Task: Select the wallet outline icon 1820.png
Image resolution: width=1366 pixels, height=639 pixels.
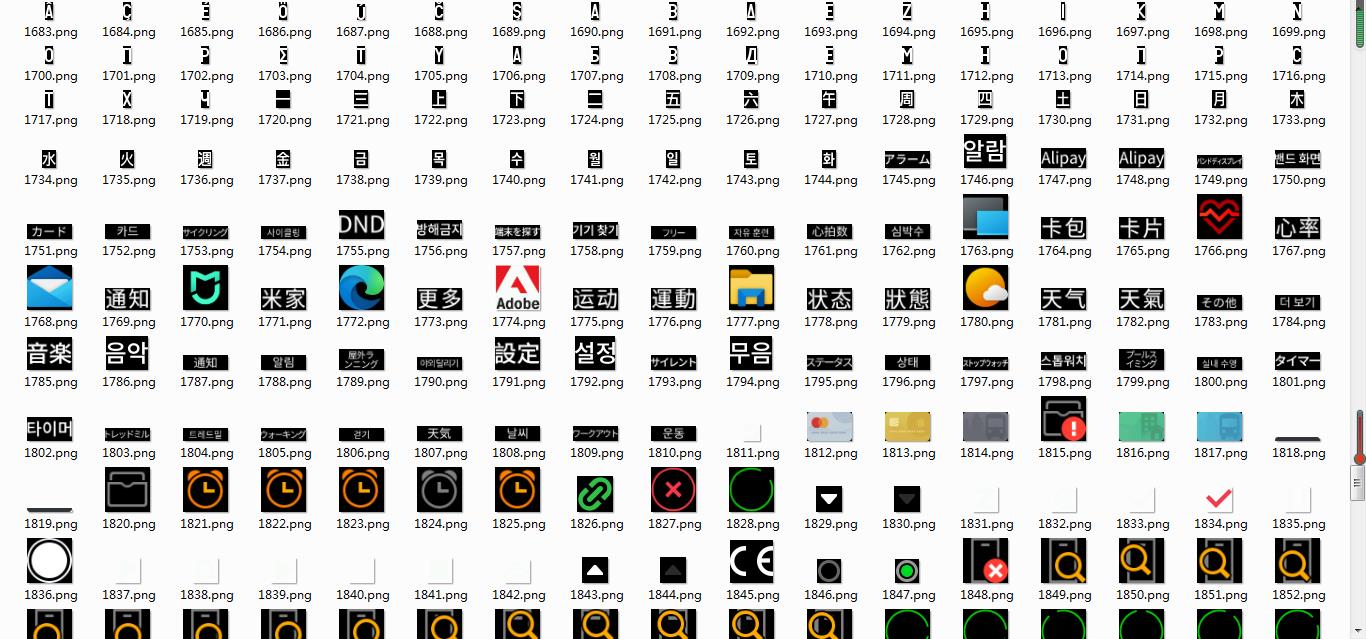Action: (x=127, y=490)
